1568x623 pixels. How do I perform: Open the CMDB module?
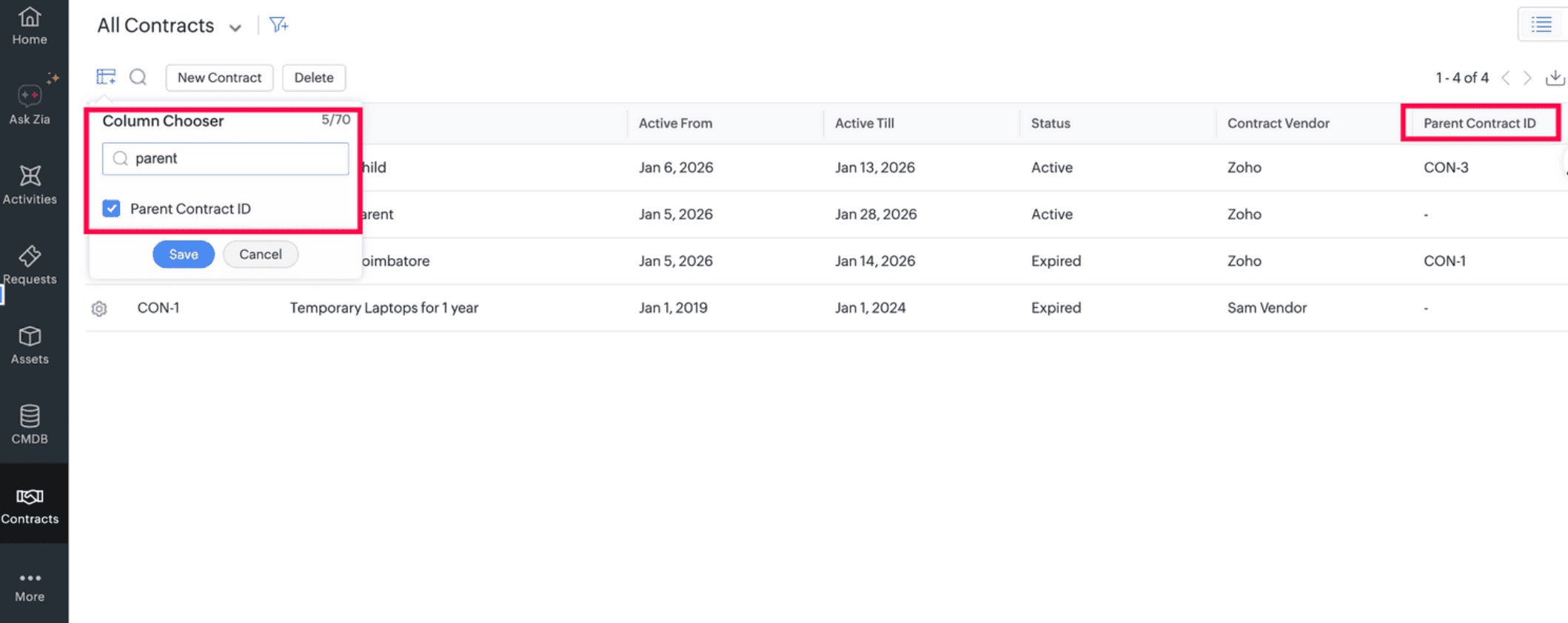pos(30,425)
